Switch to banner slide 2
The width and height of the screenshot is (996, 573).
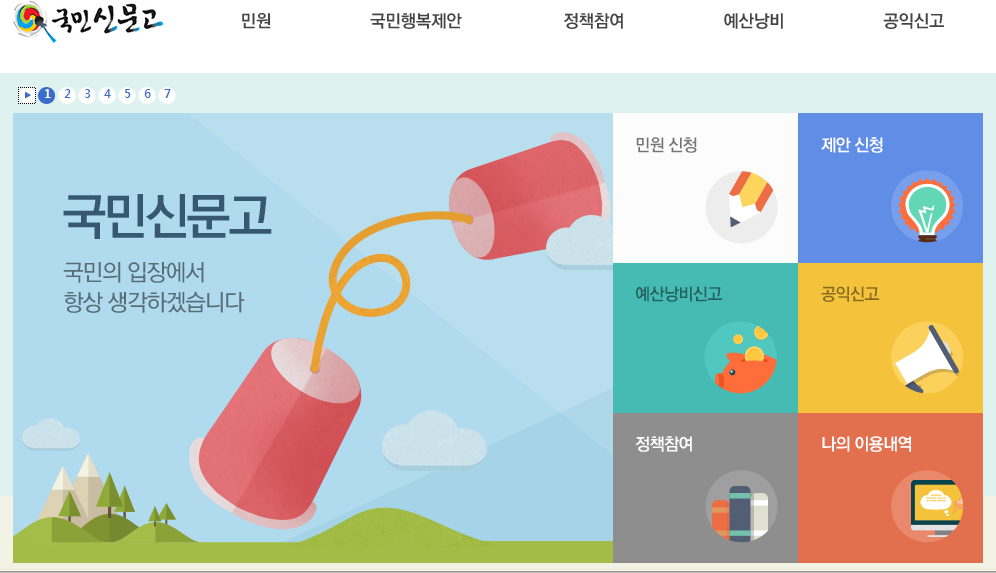pos(67,95)
